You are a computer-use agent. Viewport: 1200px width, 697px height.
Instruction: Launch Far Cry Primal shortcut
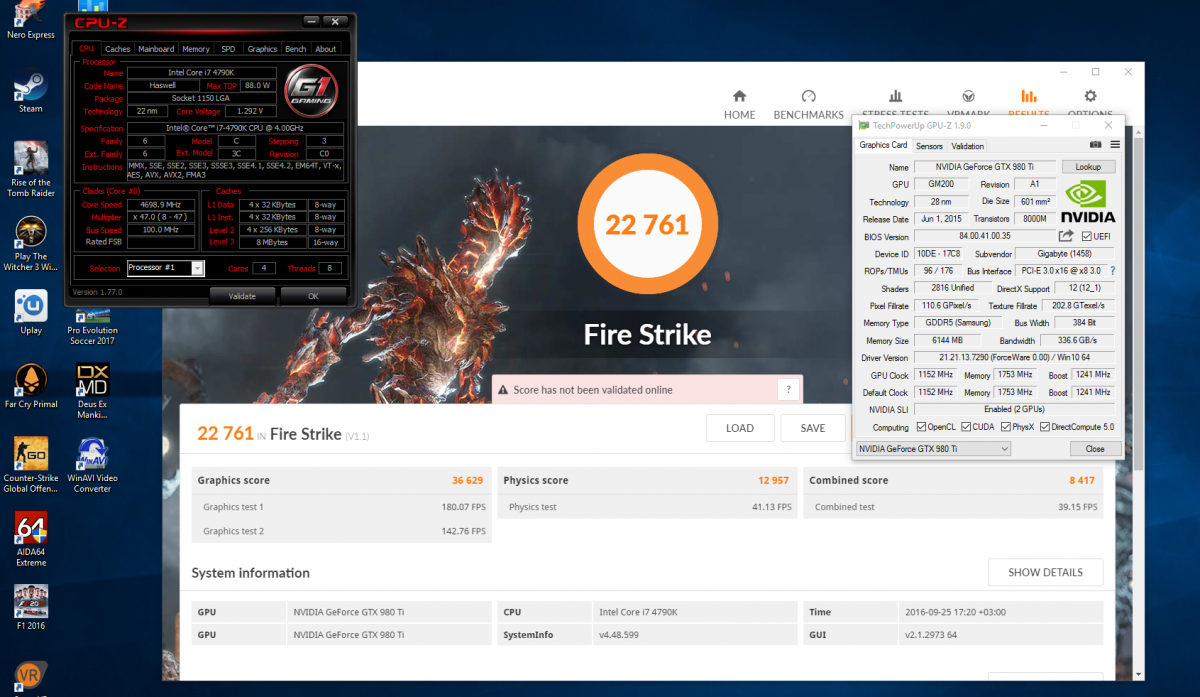tap(31, 387)
